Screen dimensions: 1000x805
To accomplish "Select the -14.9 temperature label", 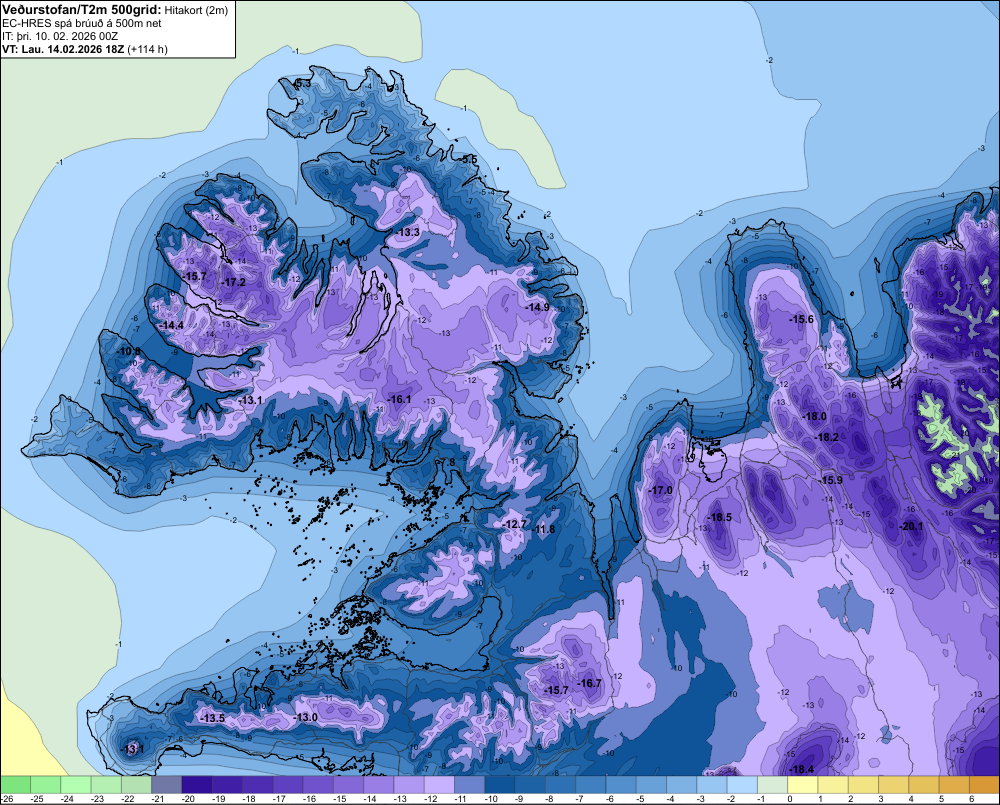I will click(x=537, y=307).
